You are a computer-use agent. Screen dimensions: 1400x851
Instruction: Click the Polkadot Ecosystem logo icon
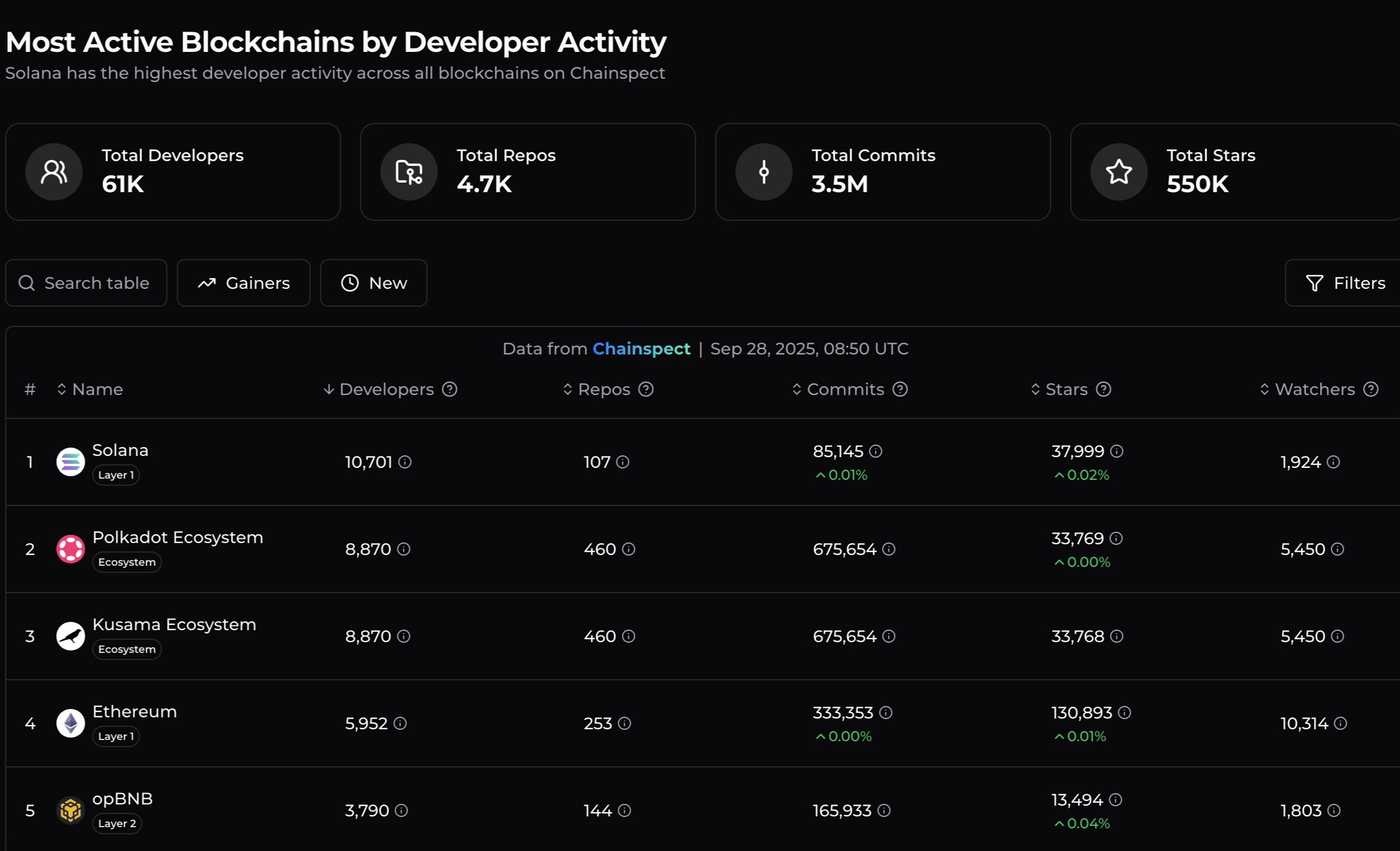pos(70,549)
